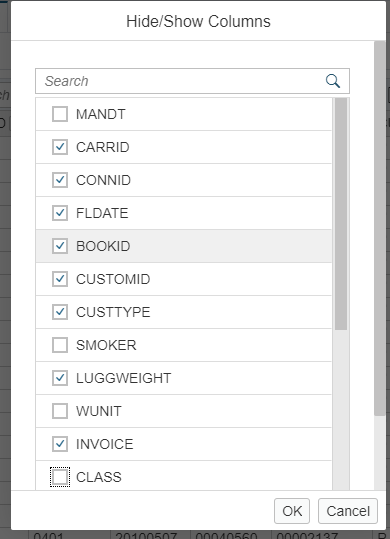
Task: Uncheck the CUSTTYPE column checkbox
Action: (60, 312)
